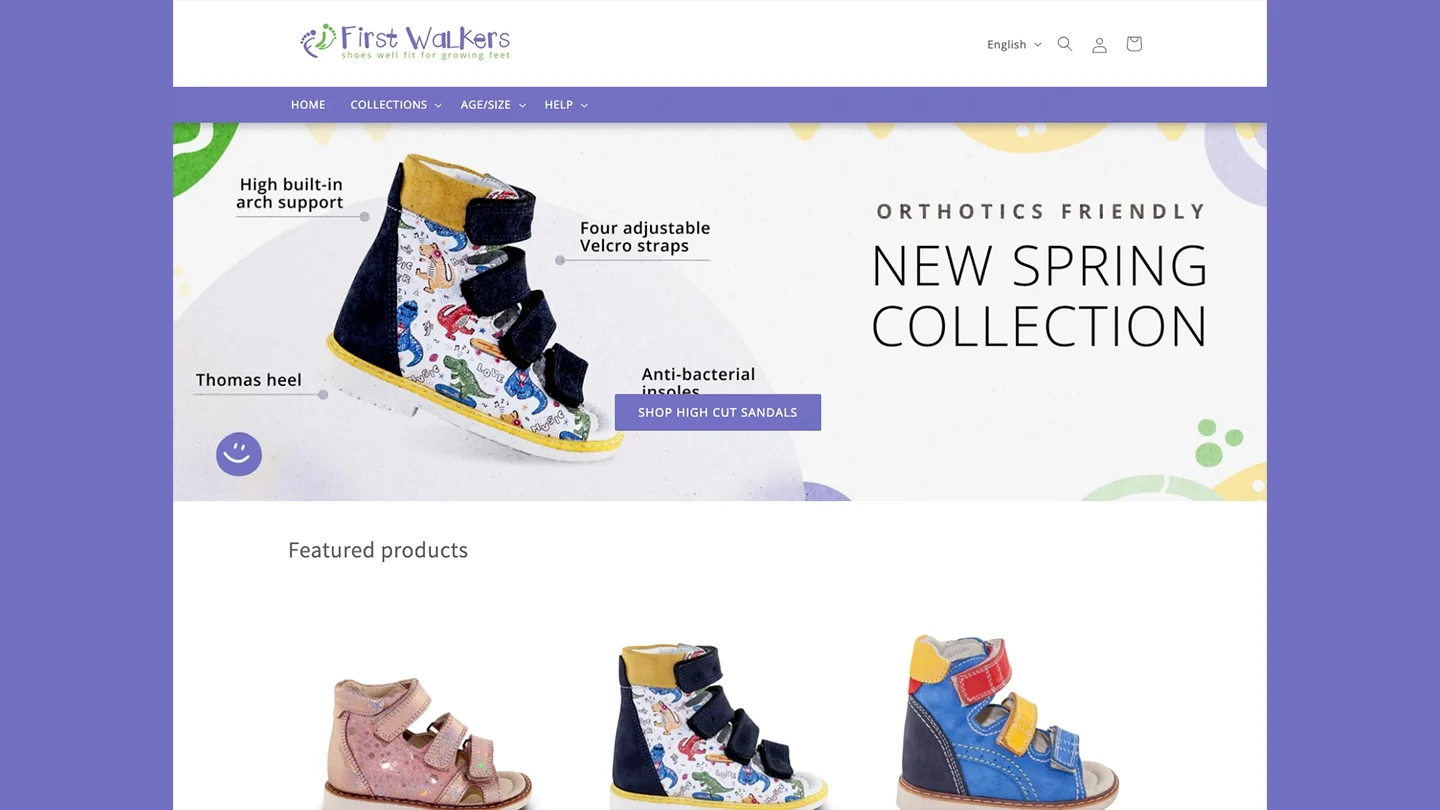Screen dimensions: 1440x810
Task: Go to the First Walkers logo home
Action: 405,42
